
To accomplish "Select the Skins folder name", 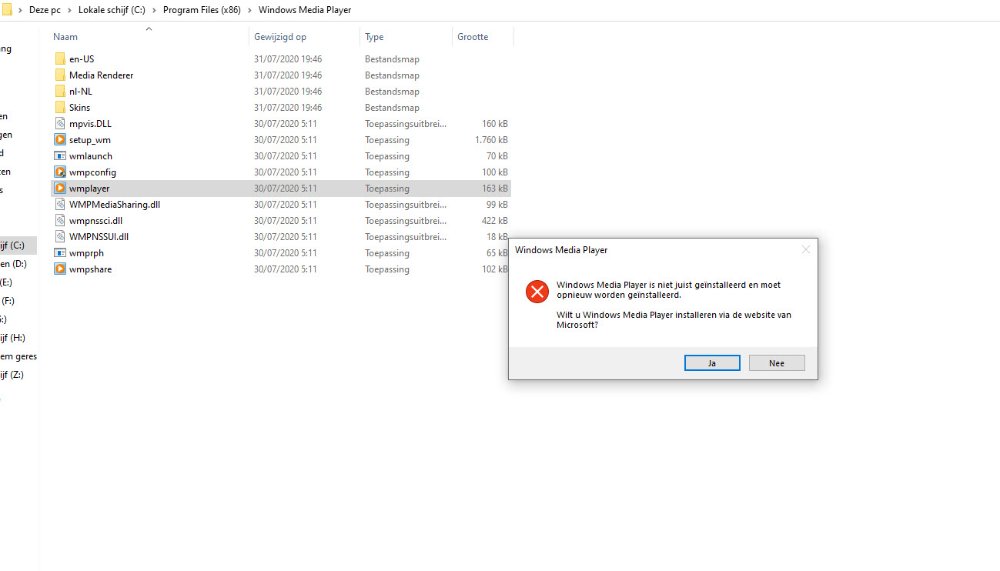I will [x=80, y=108].
